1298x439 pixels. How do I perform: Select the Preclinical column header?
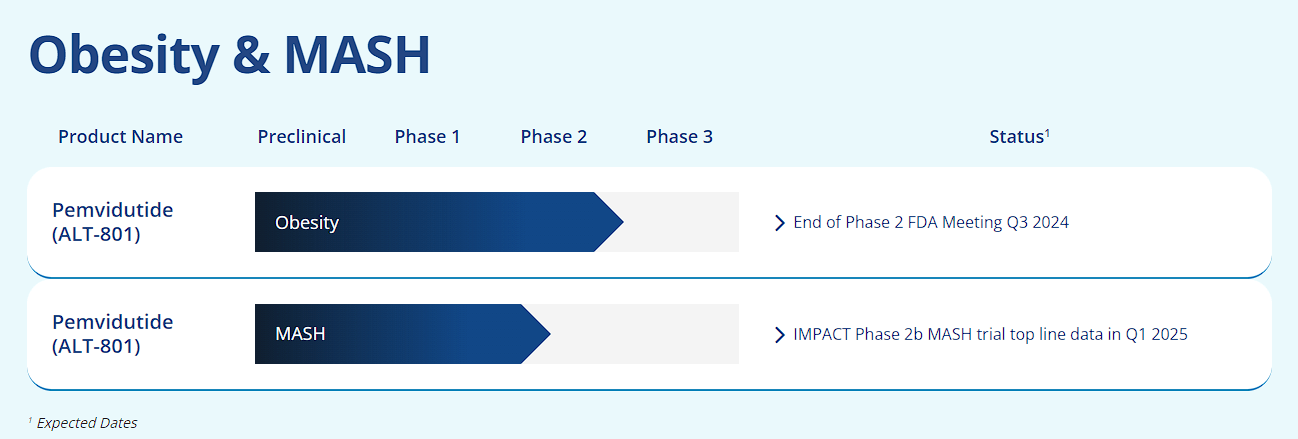[x=301, y=137]
